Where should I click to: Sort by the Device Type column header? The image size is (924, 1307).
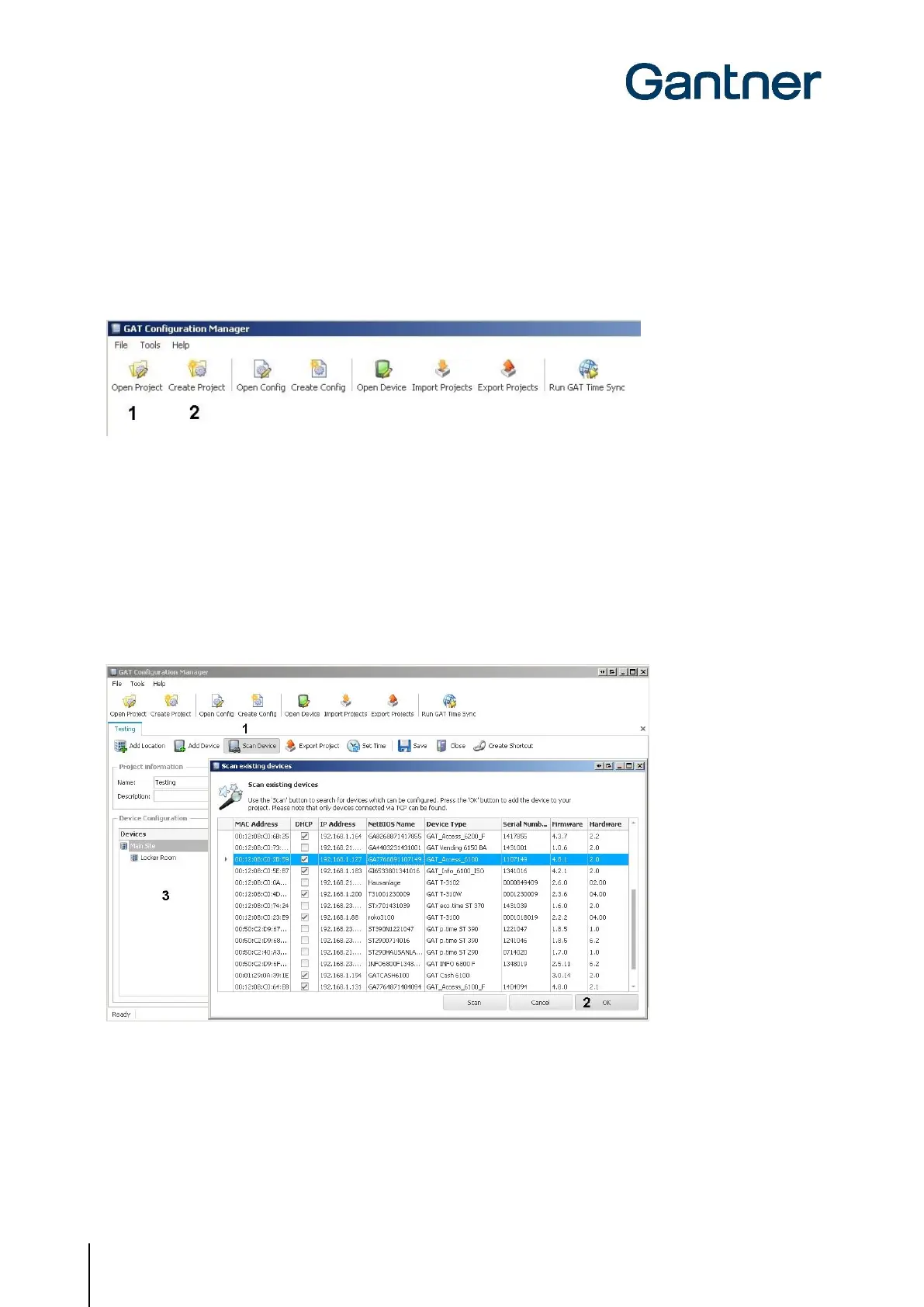pyautogui.click(x=462, y=824)
